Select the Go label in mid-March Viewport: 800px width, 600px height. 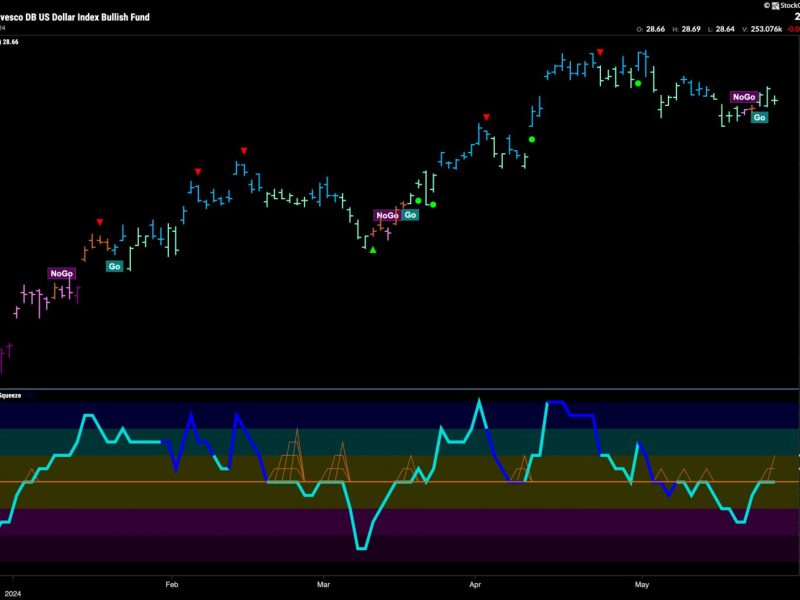click(410, 215)
